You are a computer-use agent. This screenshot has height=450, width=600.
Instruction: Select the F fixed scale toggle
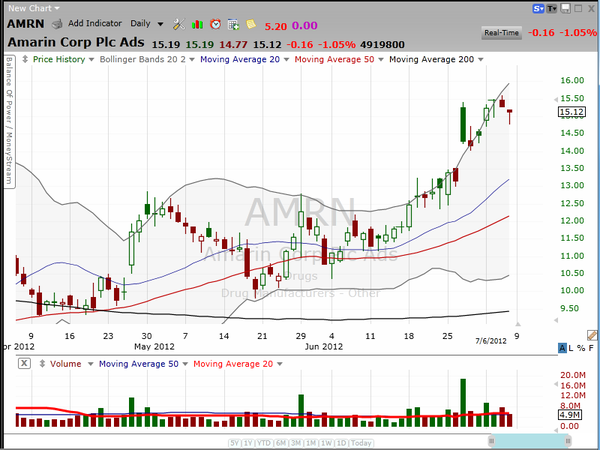591,348
